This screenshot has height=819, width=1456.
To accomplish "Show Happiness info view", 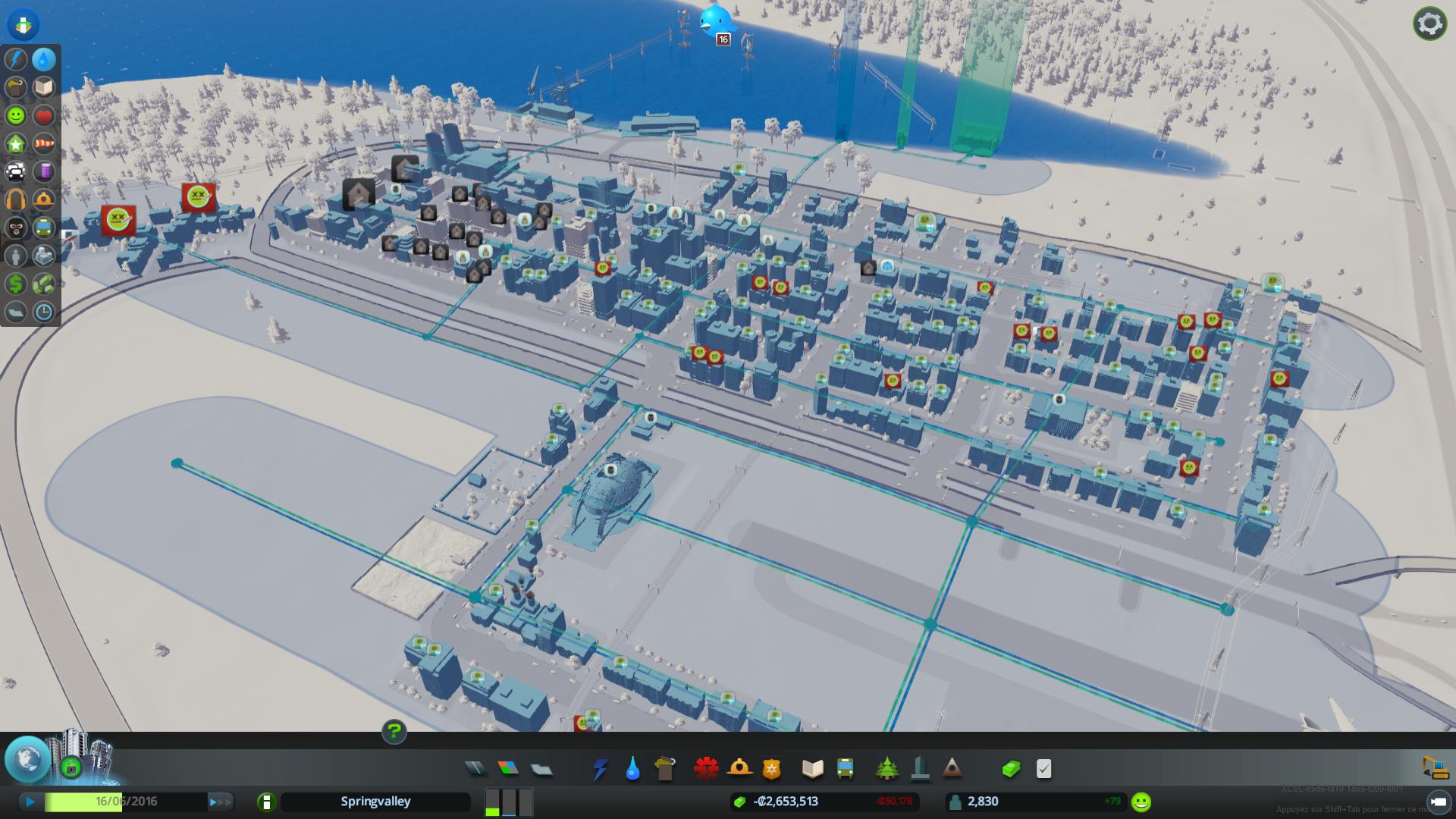I will pyautogui.click(x=16, y=115).
